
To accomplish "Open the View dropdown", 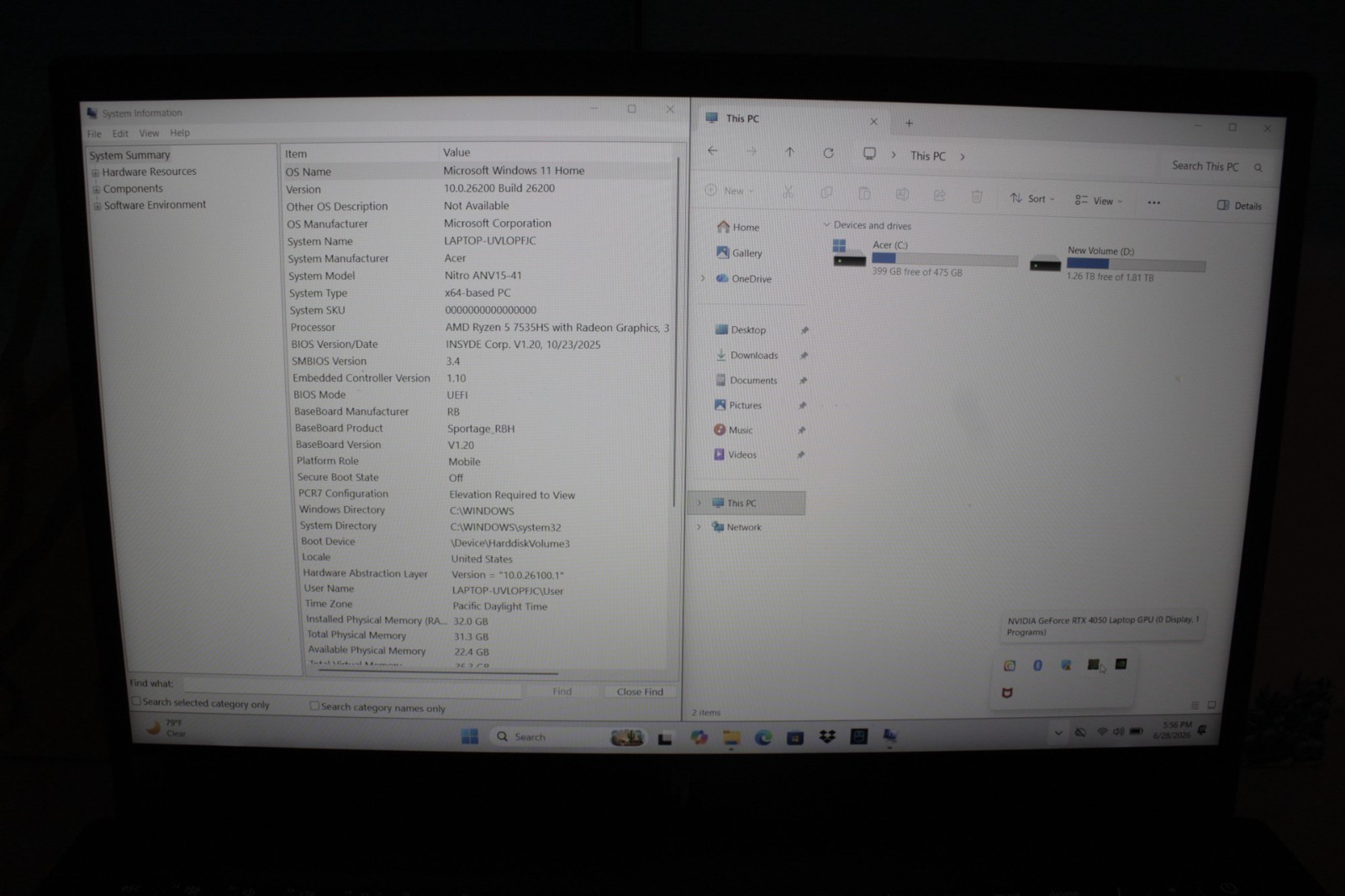I will (1099, 200).
